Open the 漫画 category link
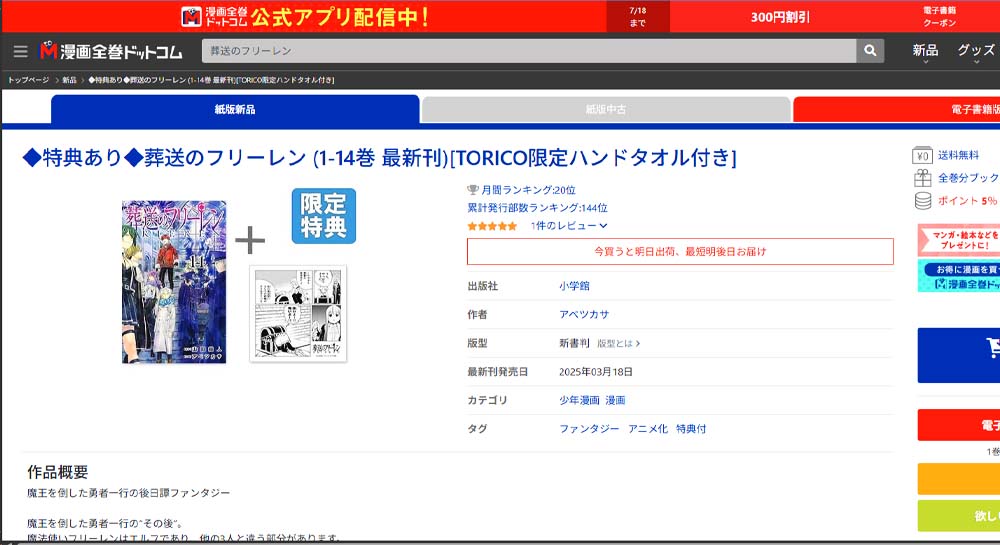 pyautogui.click(x=615, y=400)
